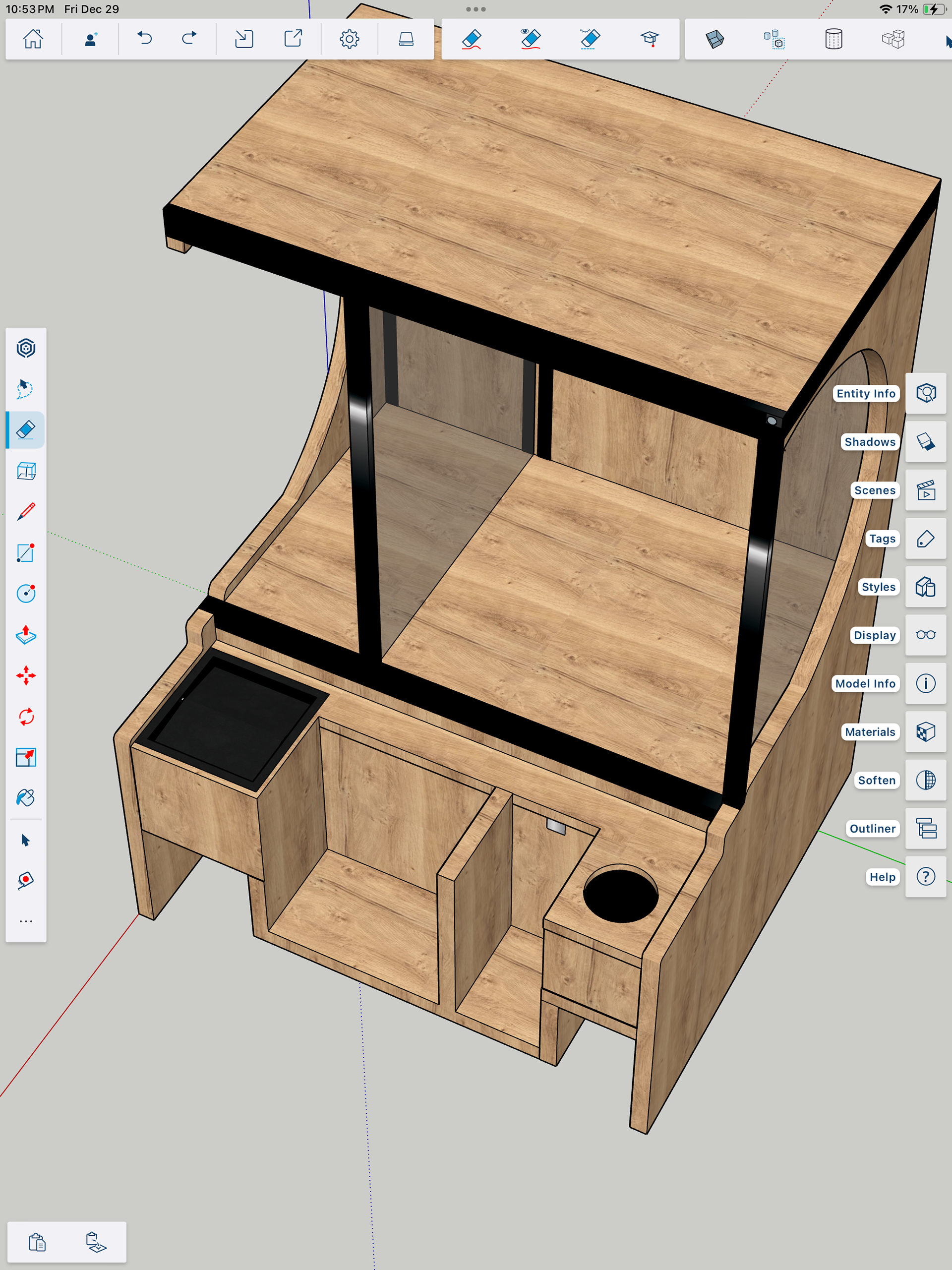Click the Tags label
Screen dimensions: 952x1270
point(882,539)
